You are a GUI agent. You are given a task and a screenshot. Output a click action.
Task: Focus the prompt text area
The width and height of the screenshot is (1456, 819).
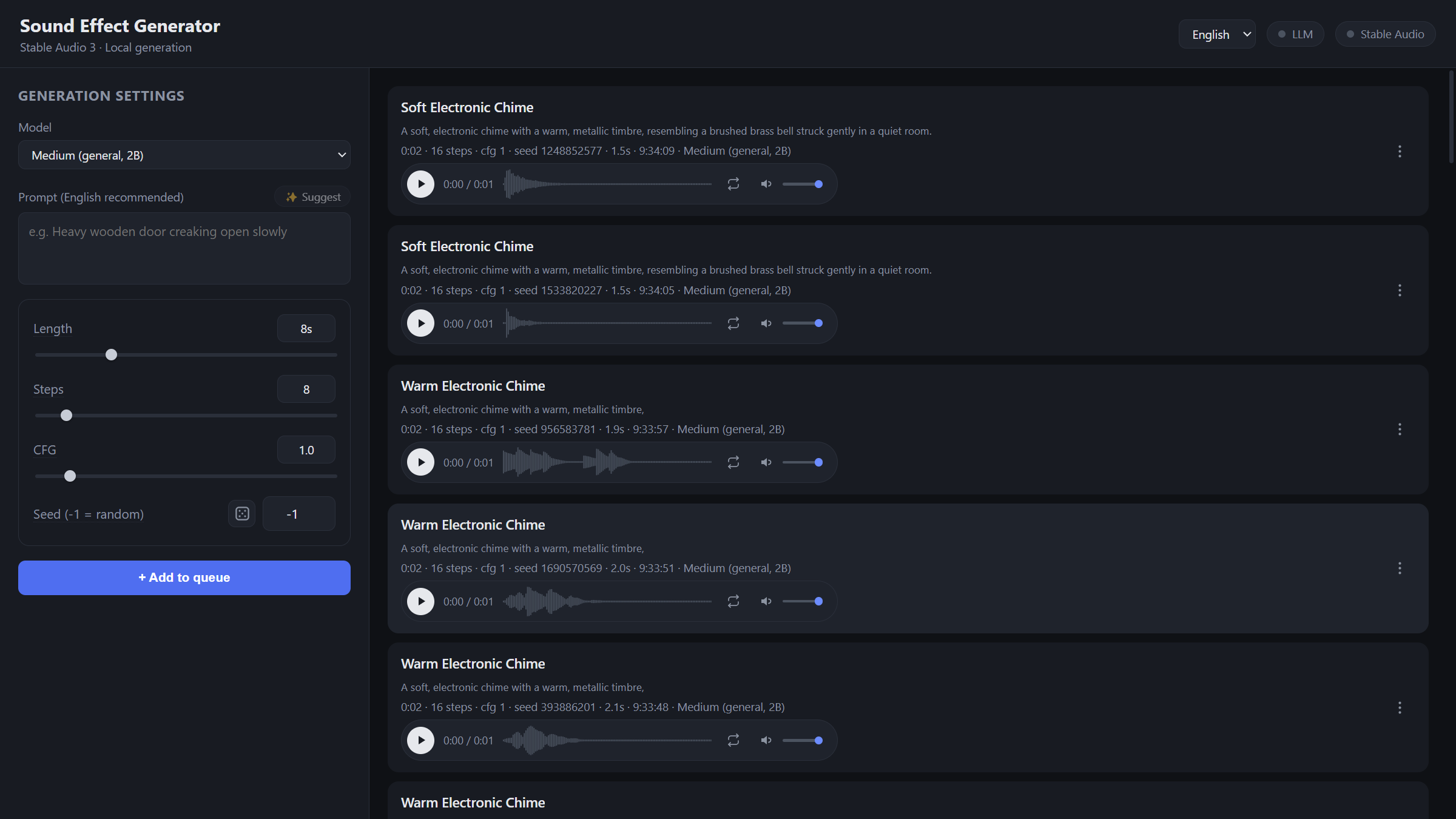pyautogui.click(x=184, y=248)
